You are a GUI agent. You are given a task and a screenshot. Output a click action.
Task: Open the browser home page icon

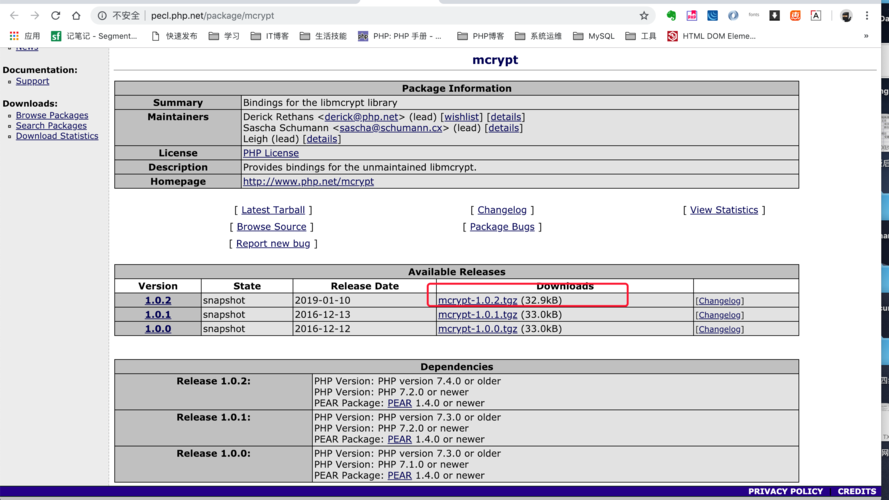click(x=76, y=16)
